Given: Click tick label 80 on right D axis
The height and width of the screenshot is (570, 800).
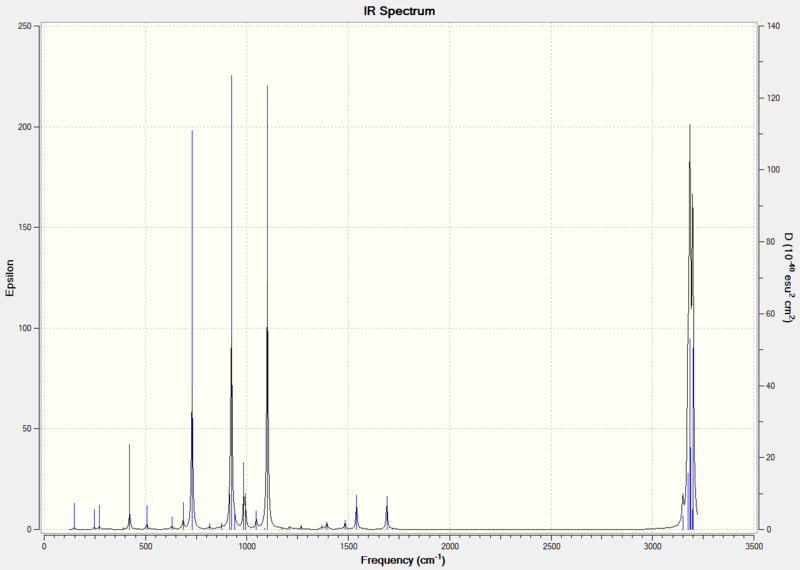Looking at the screenshot, I should click(x=771, y=242).
